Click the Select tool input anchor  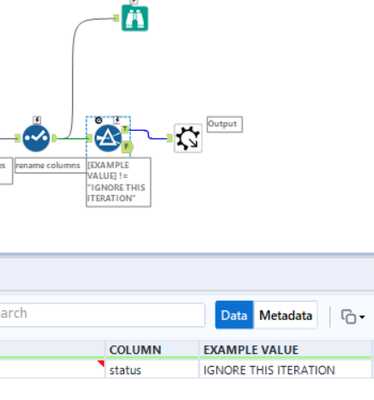click(x=18, y=138)
